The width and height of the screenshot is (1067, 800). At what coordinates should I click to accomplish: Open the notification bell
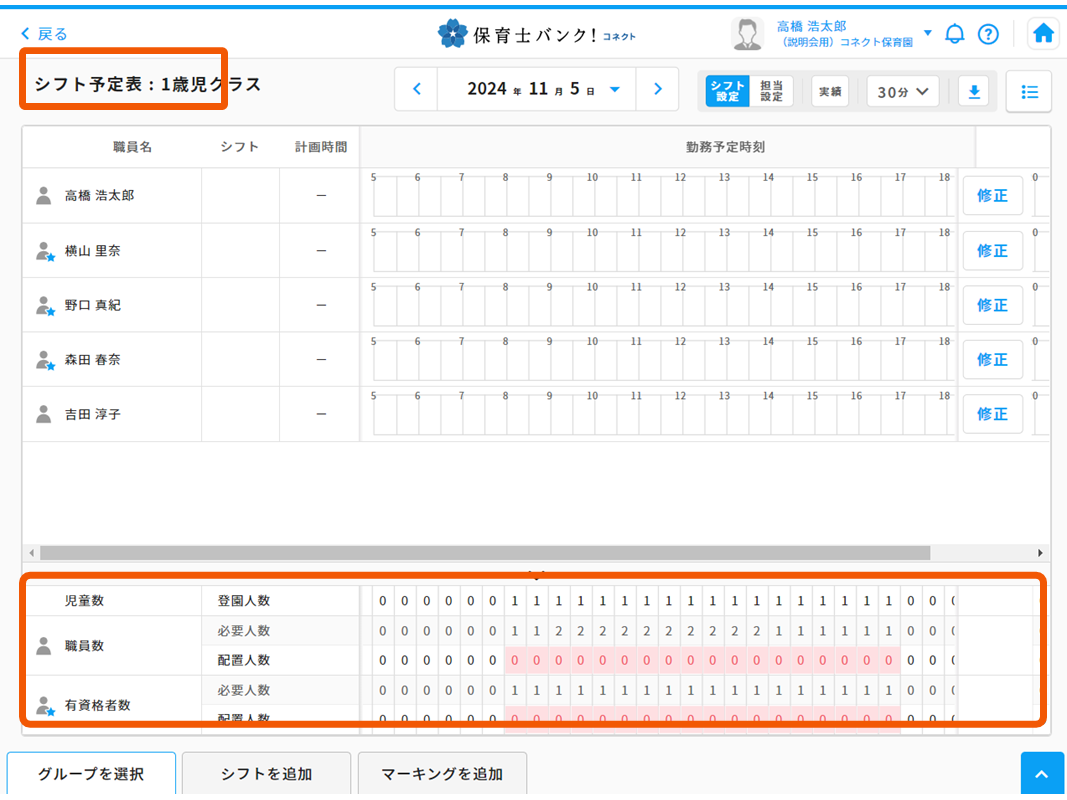click(955, 34)
